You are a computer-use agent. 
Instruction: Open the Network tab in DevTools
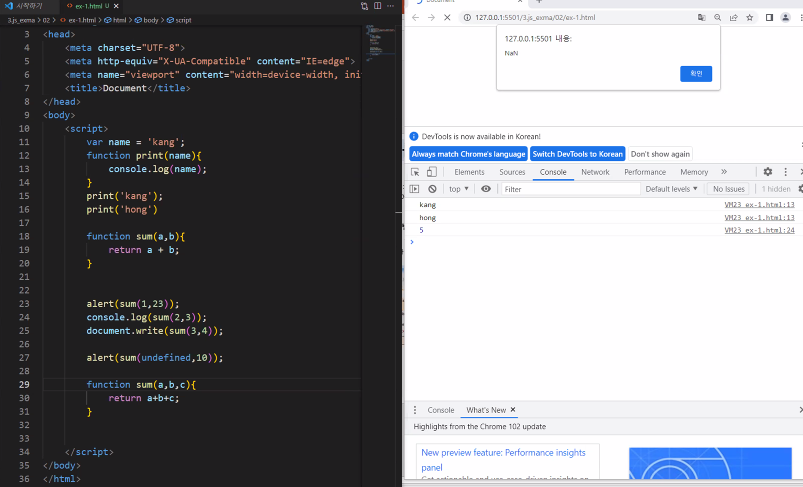click(x=595, y=172)
